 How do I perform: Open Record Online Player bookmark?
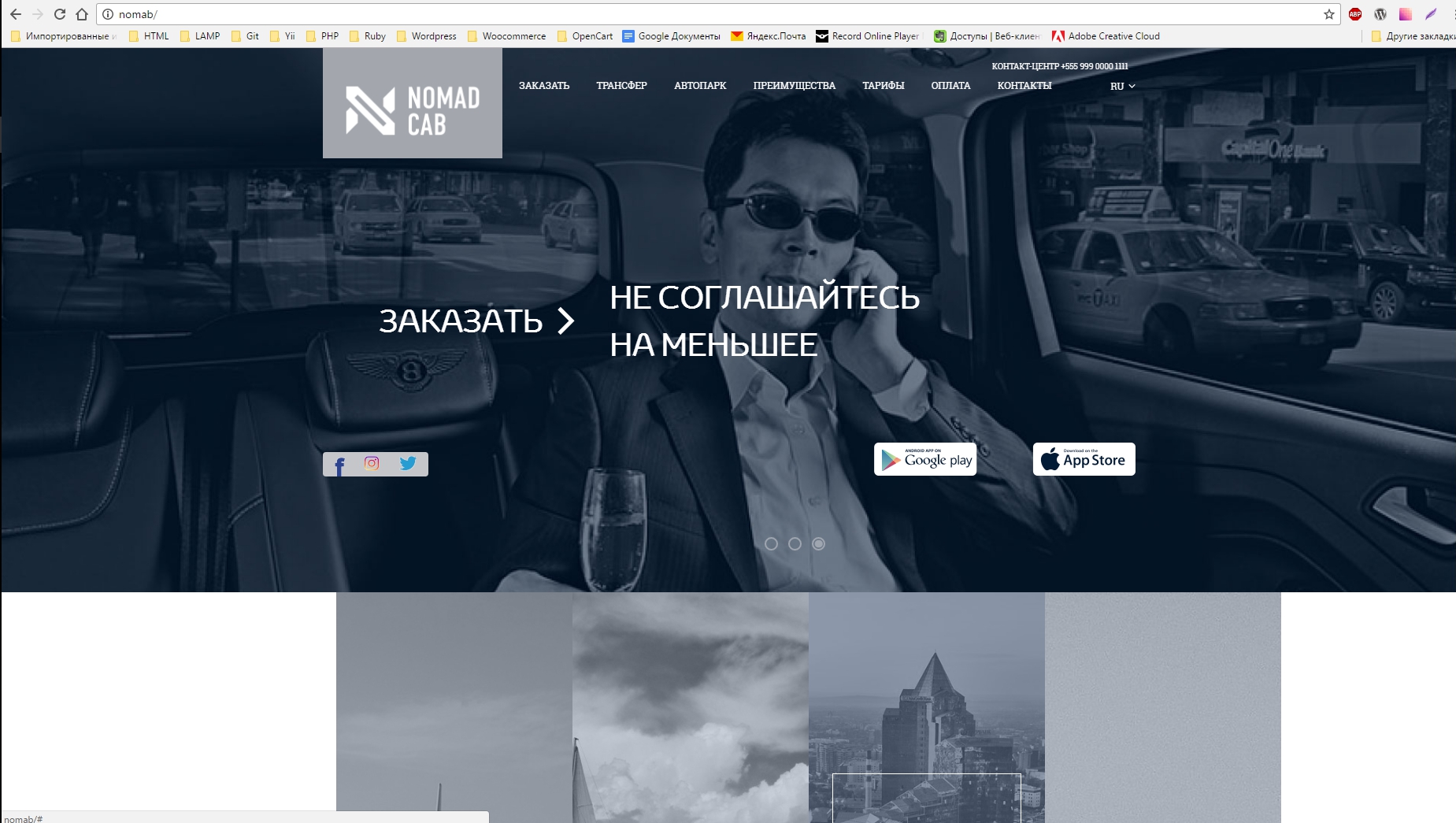point(868,36)
